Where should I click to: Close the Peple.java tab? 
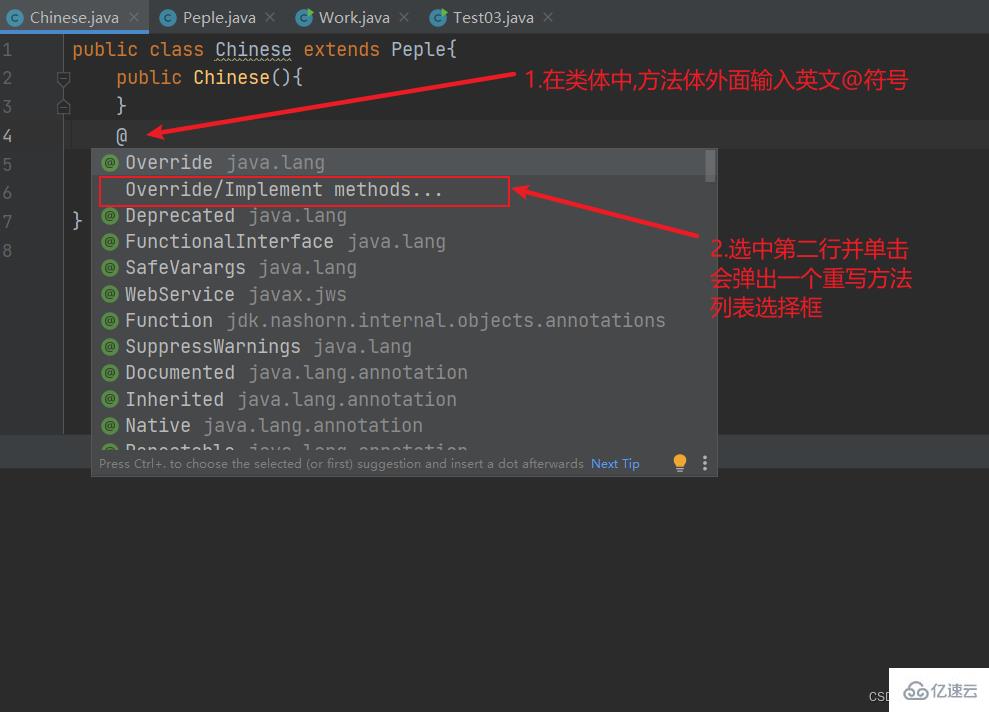click(270, 18)
